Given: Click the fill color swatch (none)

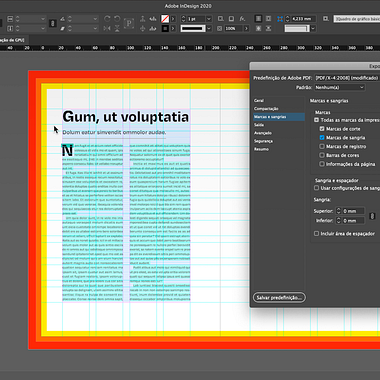Looking at the screenshot, I should click(165, 19).
